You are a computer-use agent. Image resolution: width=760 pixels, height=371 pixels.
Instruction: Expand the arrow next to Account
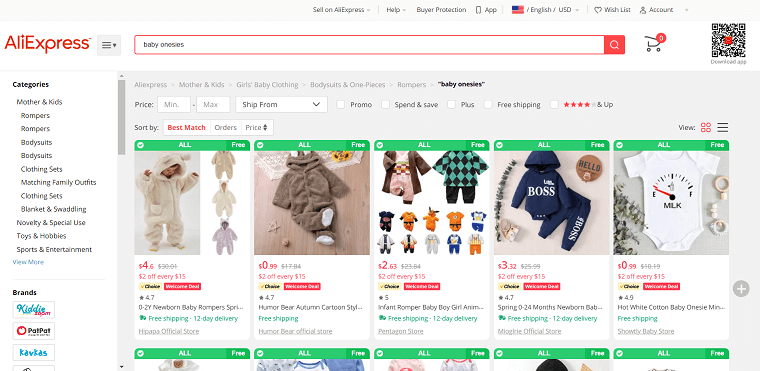point(686,10)
